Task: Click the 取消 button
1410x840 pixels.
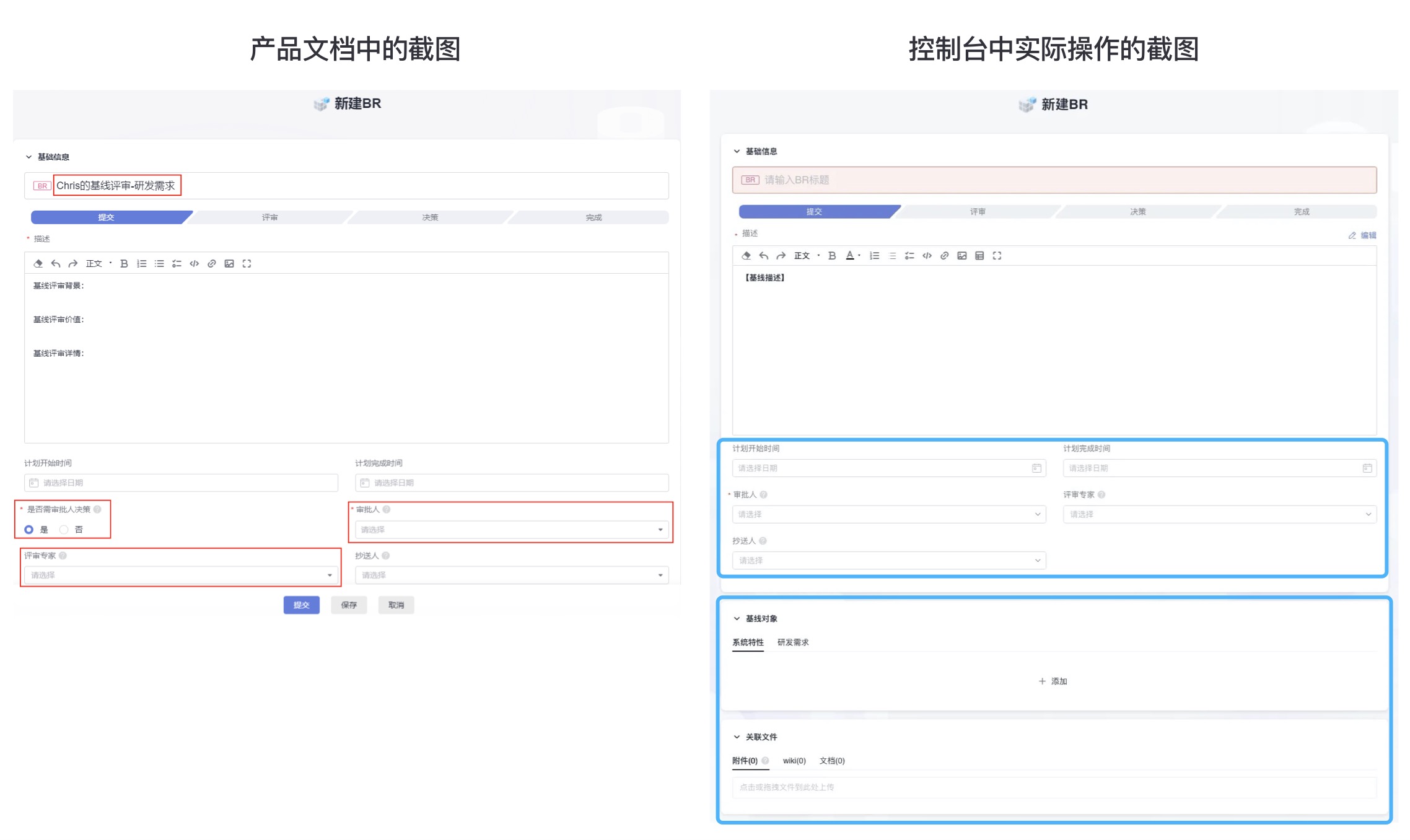Action: click(396, 605)
